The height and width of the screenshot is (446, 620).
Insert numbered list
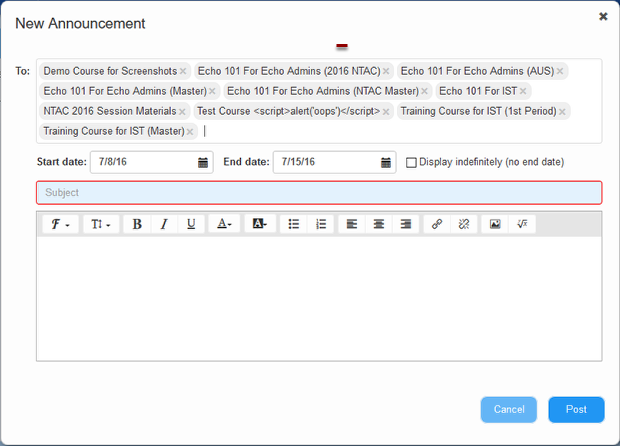pos(321,224)
